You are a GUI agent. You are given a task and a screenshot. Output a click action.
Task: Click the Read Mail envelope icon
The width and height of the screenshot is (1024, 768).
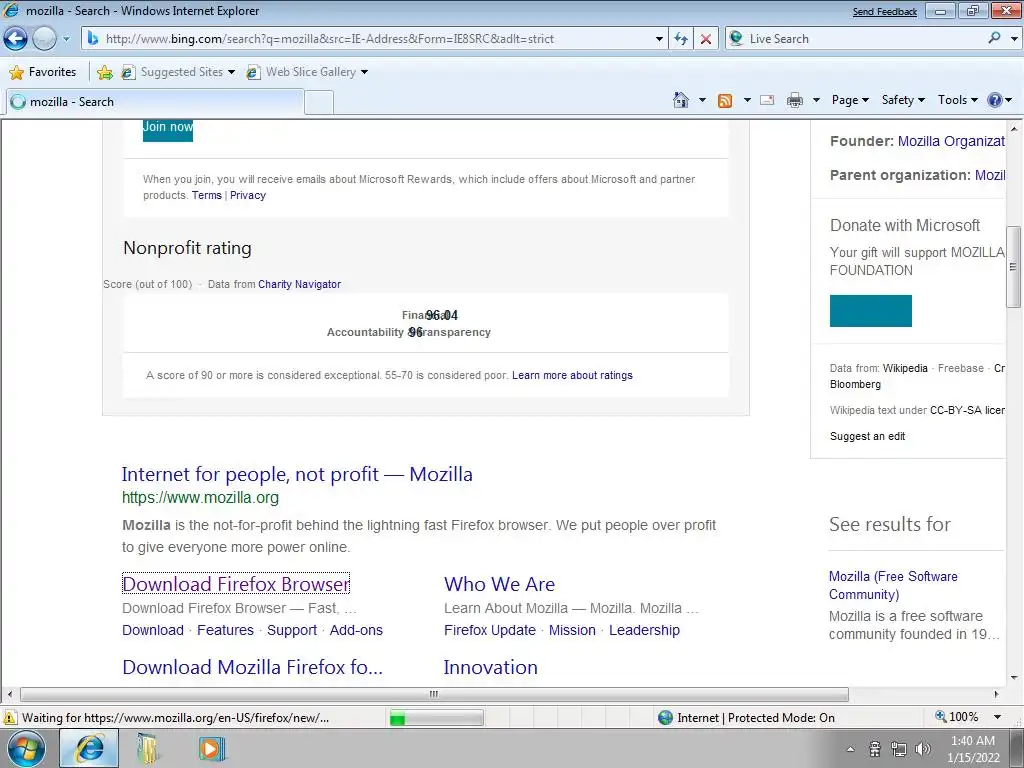(767, 100)
